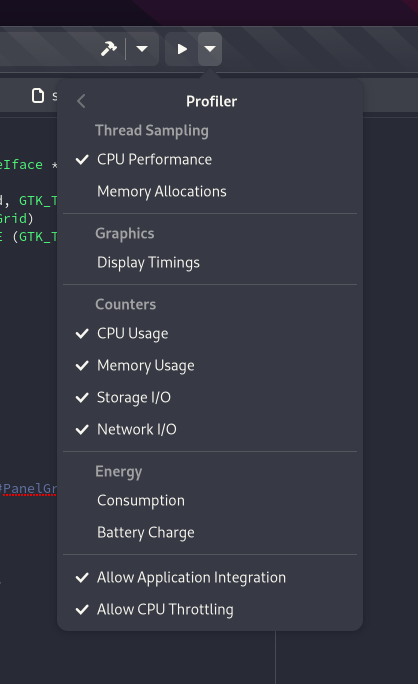Disable CPU Usage counter

pyautogui.click(x=210, y=334)
